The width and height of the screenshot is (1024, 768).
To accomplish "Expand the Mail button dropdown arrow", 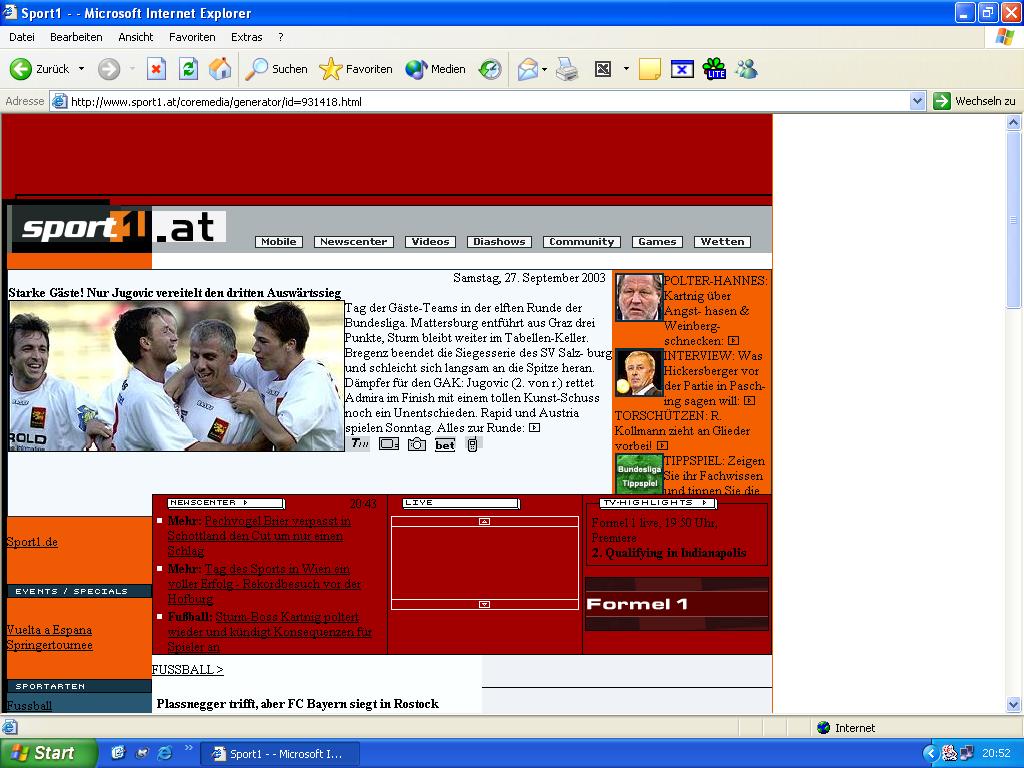I will [544, 69].
